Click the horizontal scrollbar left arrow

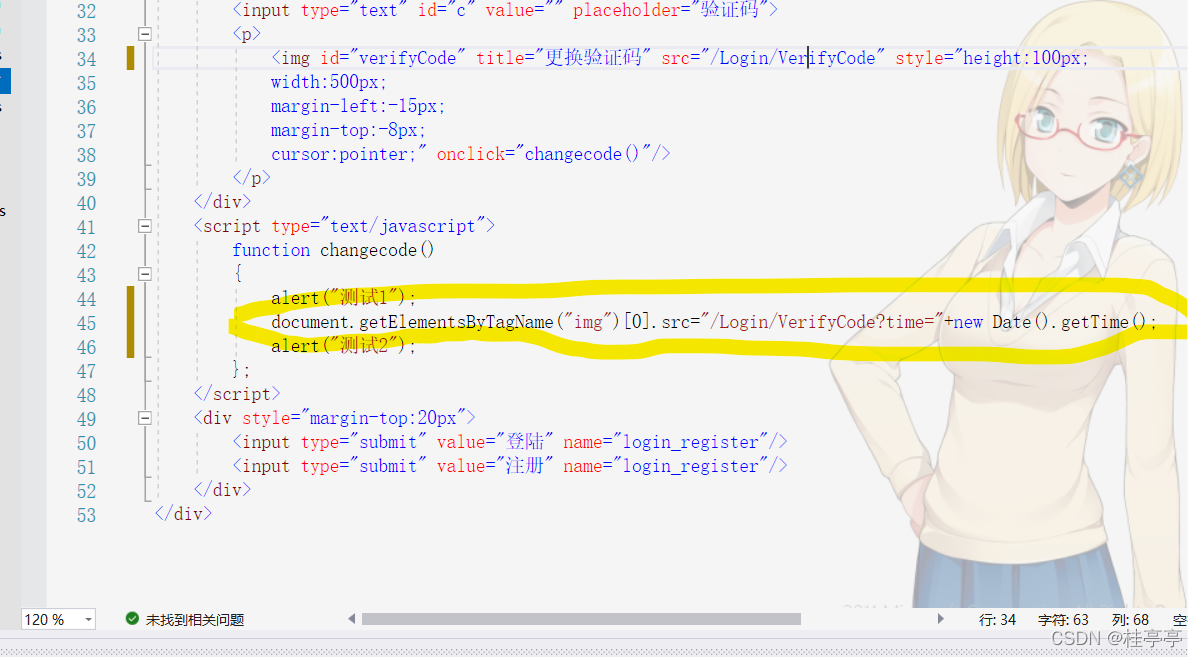click(x=351, y=619)
